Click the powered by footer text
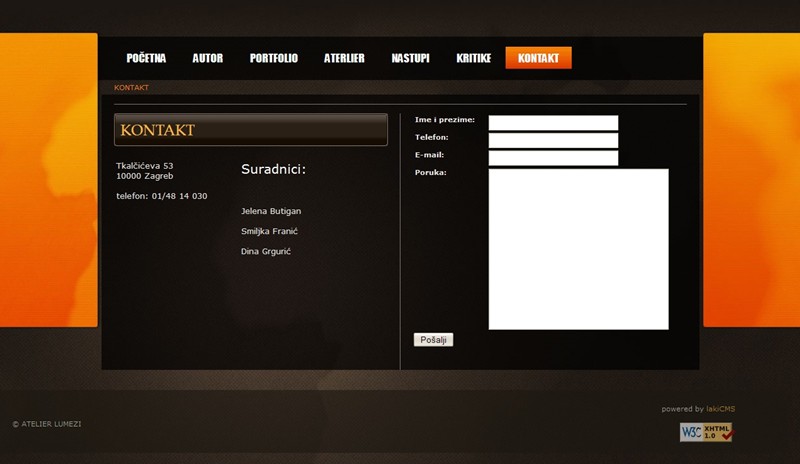The height and width of the screenshot is (464, 800). (683, 409)
